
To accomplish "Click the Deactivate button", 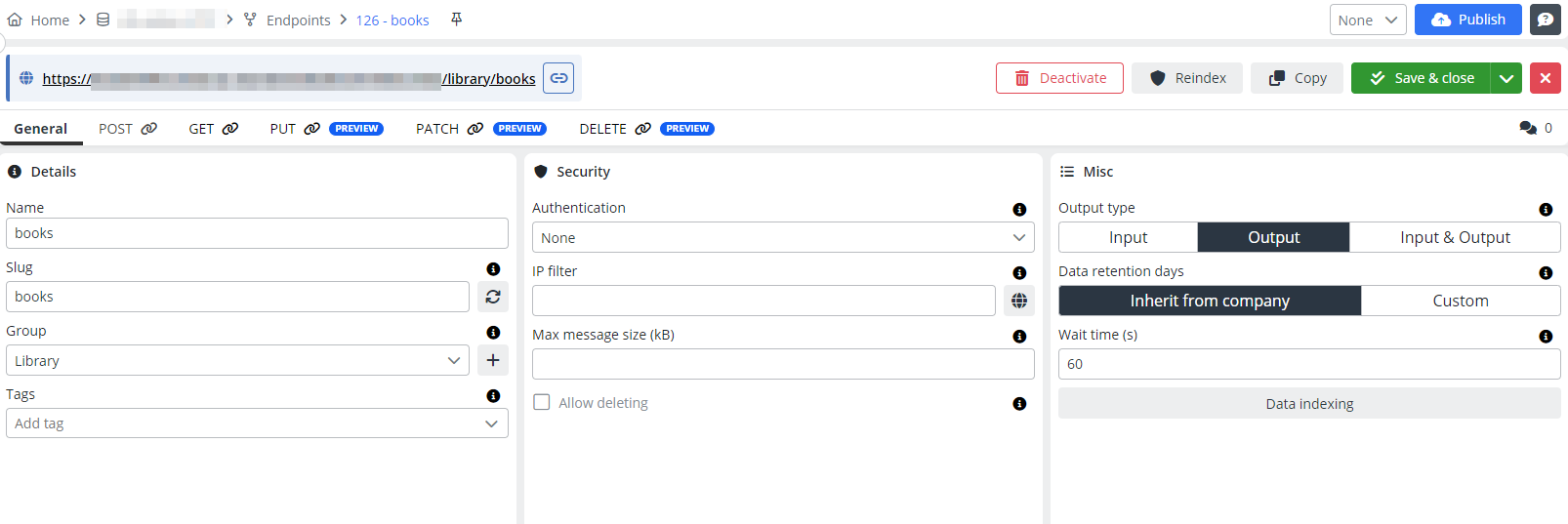I will tap(1059, 78).
